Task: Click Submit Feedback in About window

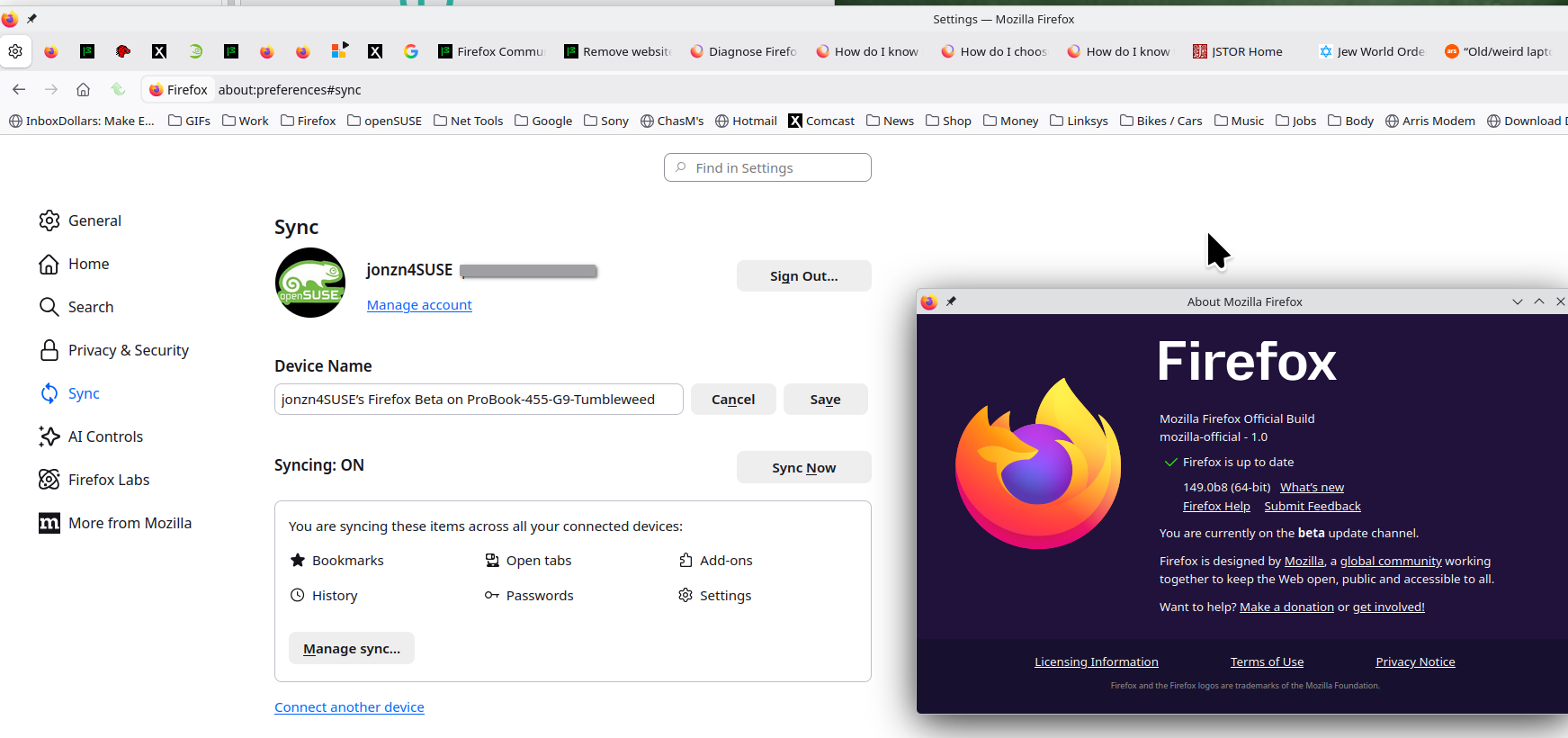Action: [1313, 506]
